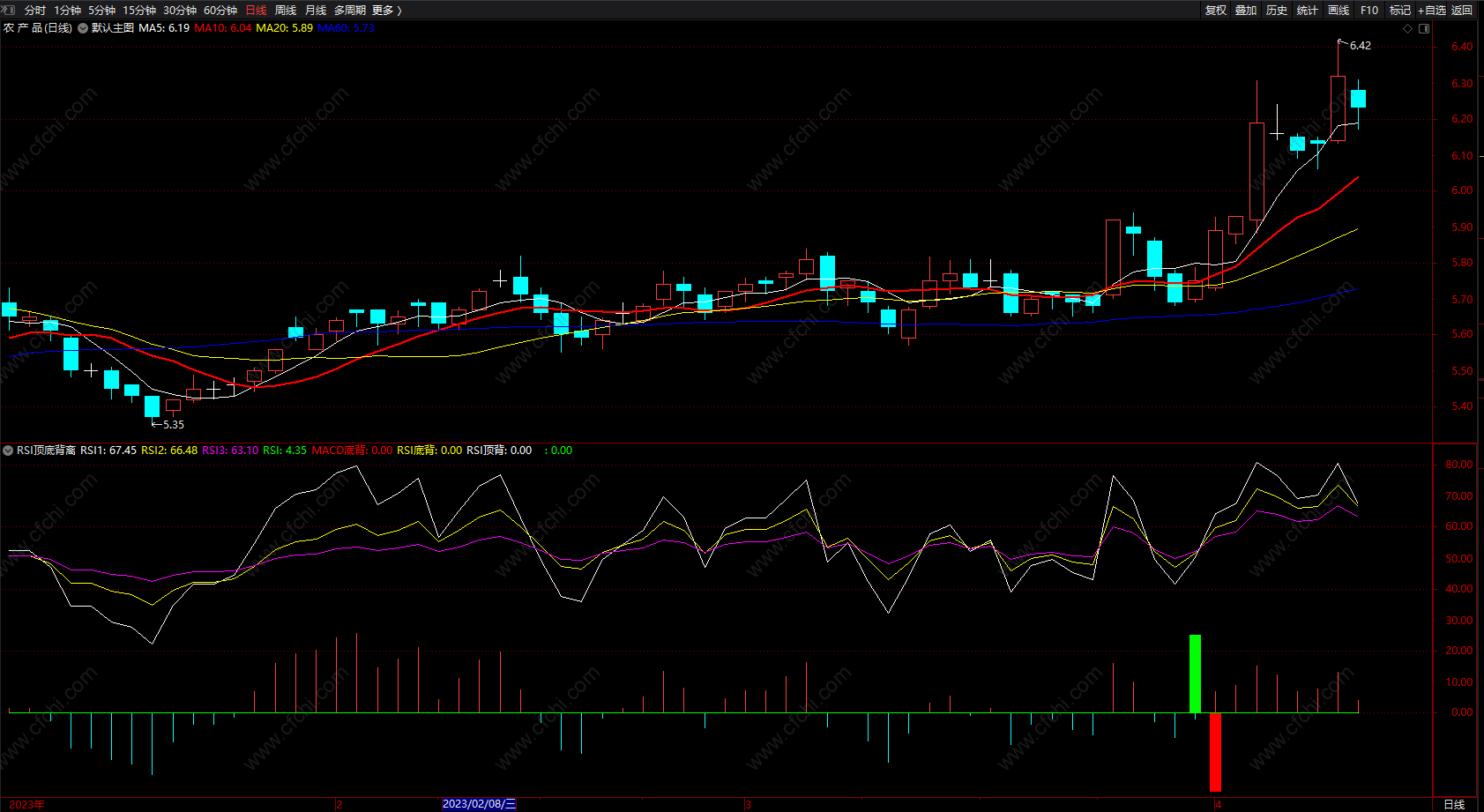This screenshot has height=812, width=1484.
Task: Click the 复权 adjustment button
Action: coord(1216,11)
